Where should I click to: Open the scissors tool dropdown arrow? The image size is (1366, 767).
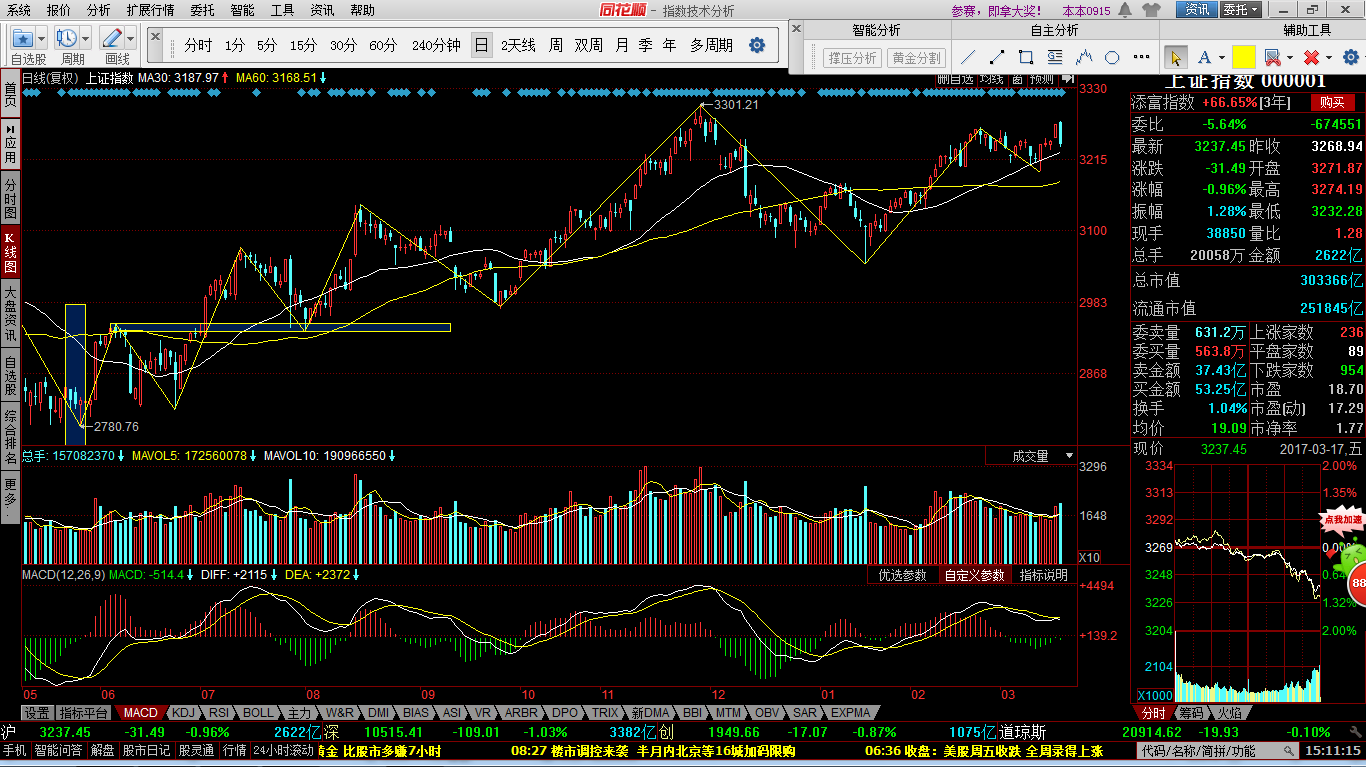[x=1290, y=58]
